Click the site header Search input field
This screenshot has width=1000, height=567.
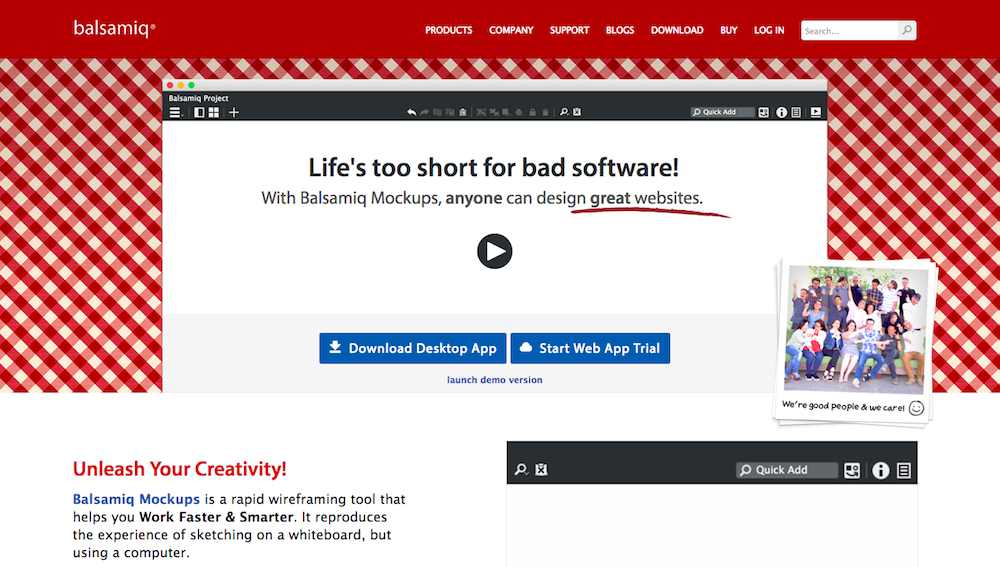coord(848,31)
